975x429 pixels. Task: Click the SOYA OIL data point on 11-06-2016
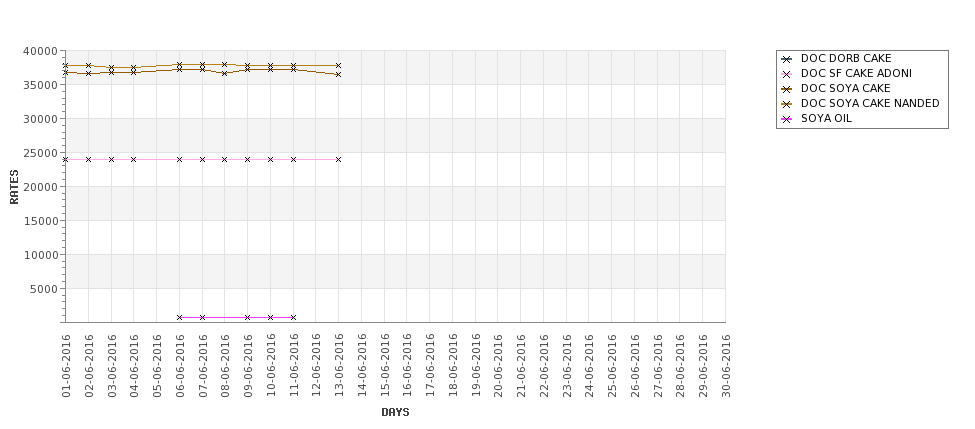[x=293, y=317]
